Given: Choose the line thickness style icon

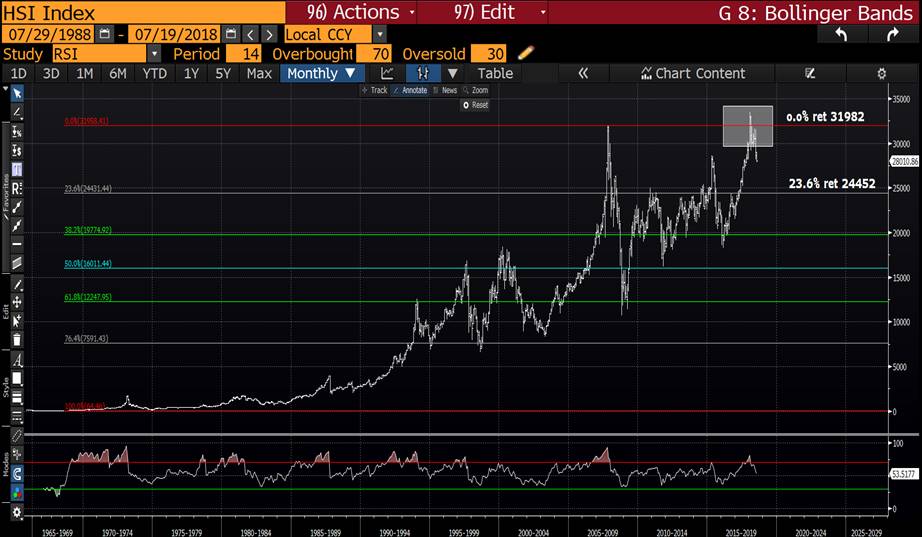Looking at the screenshot, I should coord(17,398).
